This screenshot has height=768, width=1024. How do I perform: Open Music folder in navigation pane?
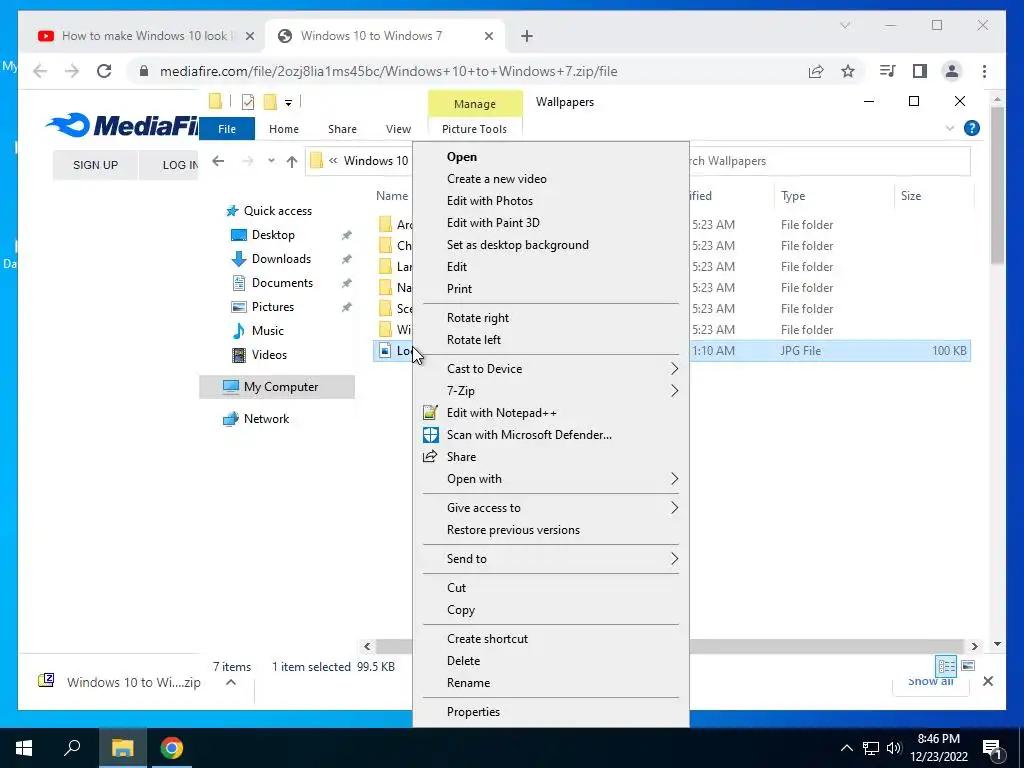(268, 331)
